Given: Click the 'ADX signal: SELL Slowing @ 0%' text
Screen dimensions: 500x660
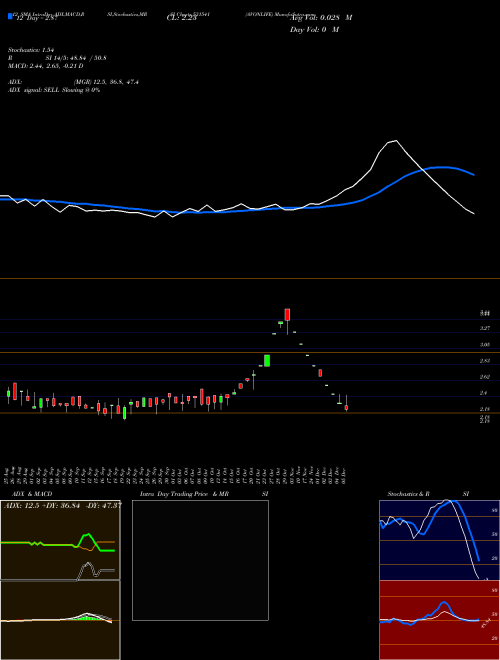Looking at the screenshot, I should click(x=54, y=90).
